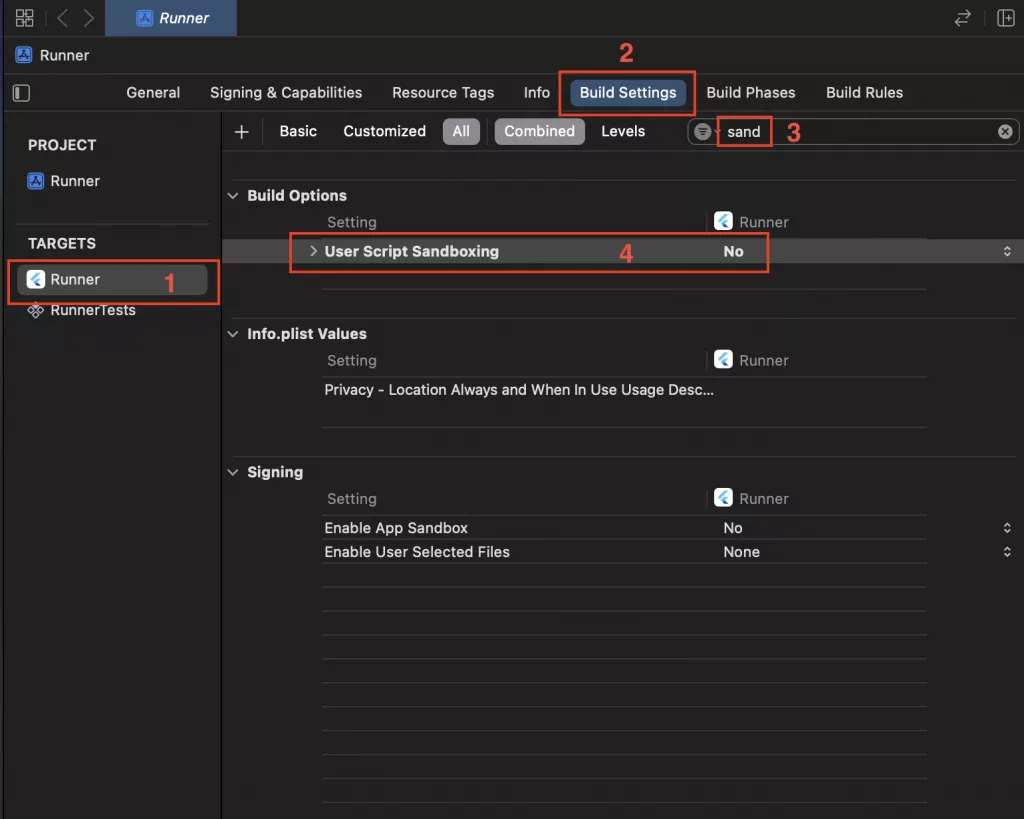Go forward with the right chevron
This screenshot has height=819, width=1024.
88,18
